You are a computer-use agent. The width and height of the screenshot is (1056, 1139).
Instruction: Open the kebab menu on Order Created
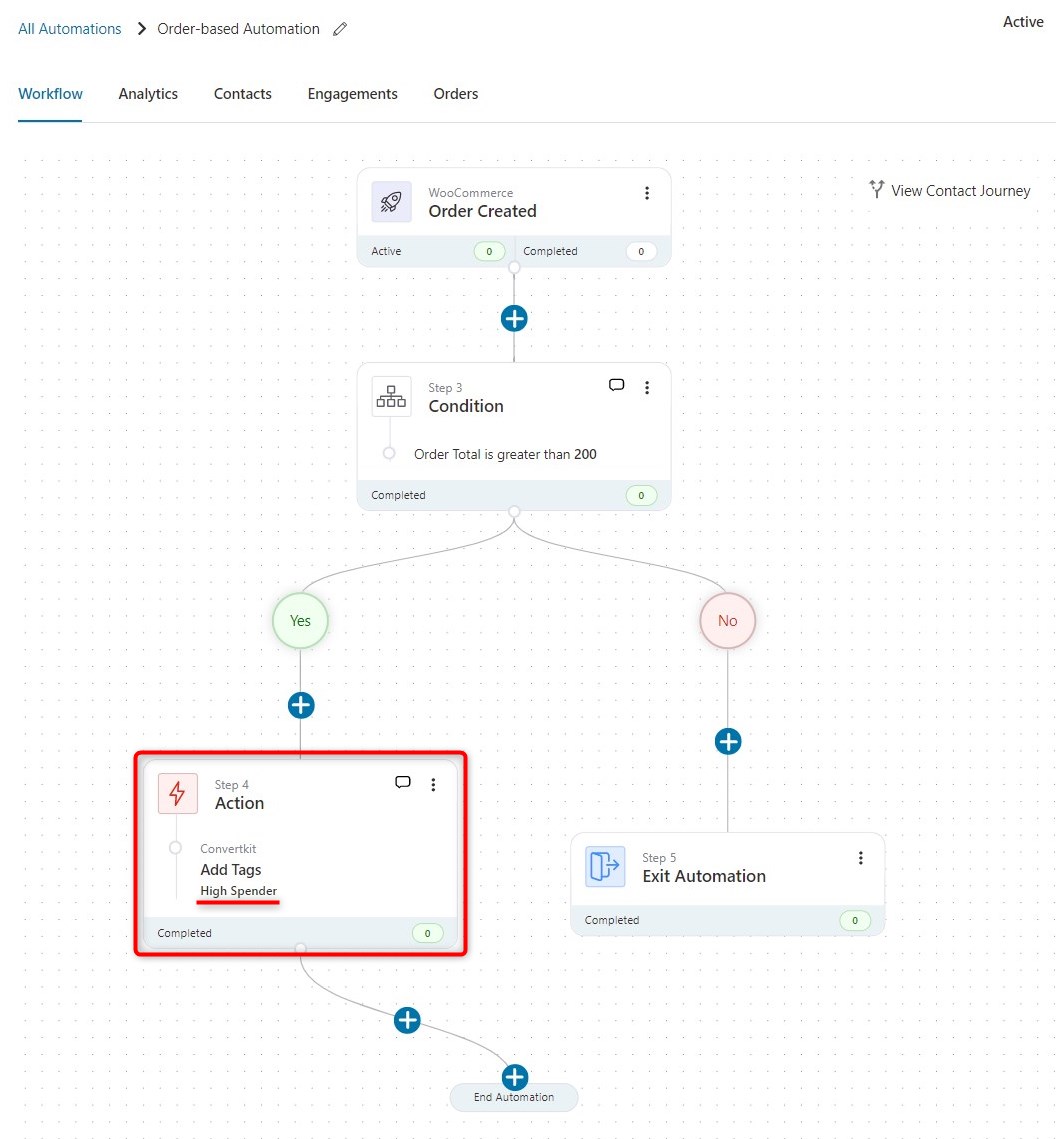647,192
